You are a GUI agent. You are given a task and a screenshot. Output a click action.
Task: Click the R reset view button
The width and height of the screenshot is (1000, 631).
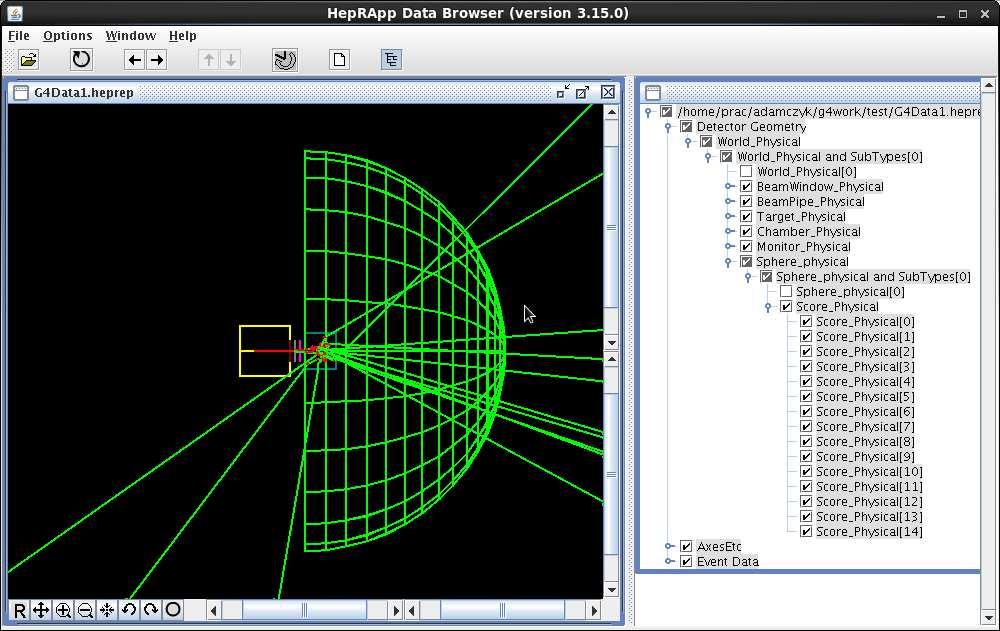20,611
